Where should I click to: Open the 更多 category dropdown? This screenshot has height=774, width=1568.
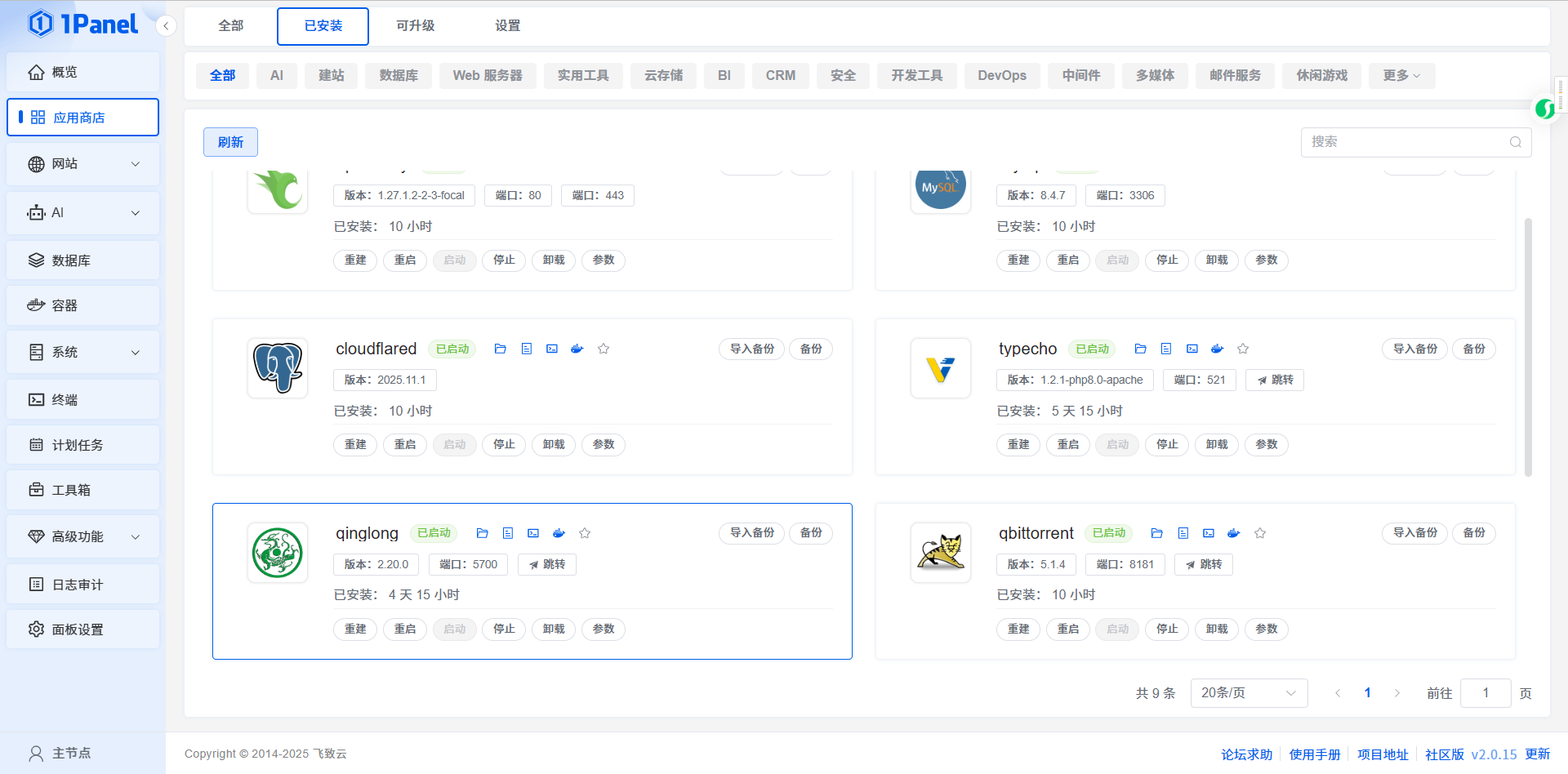pos(1401,75)
